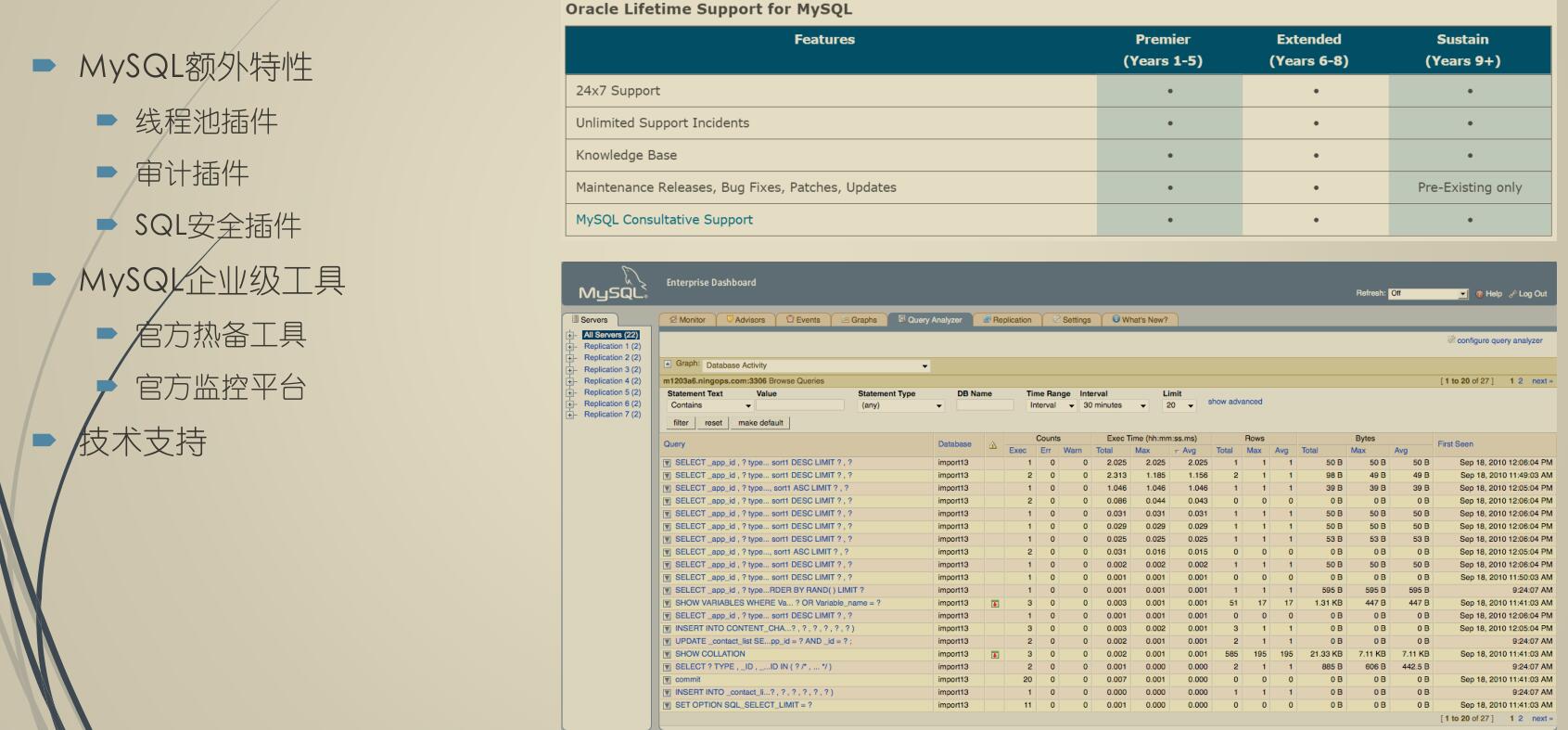Select Replication 3 (2) in server tree
Viewport: 1568px width, 730px height.
(612, 369)
